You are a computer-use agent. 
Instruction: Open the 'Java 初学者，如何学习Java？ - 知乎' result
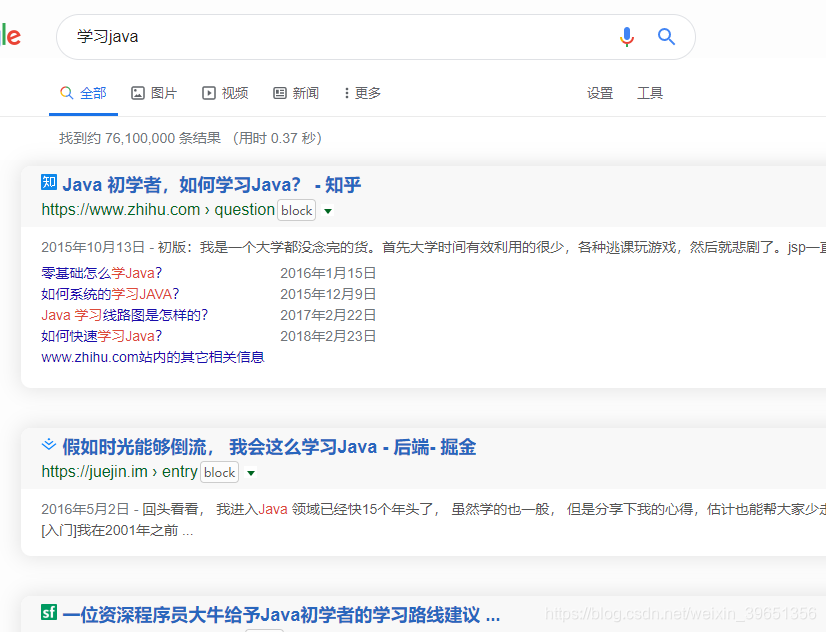[x=212, y=185]
